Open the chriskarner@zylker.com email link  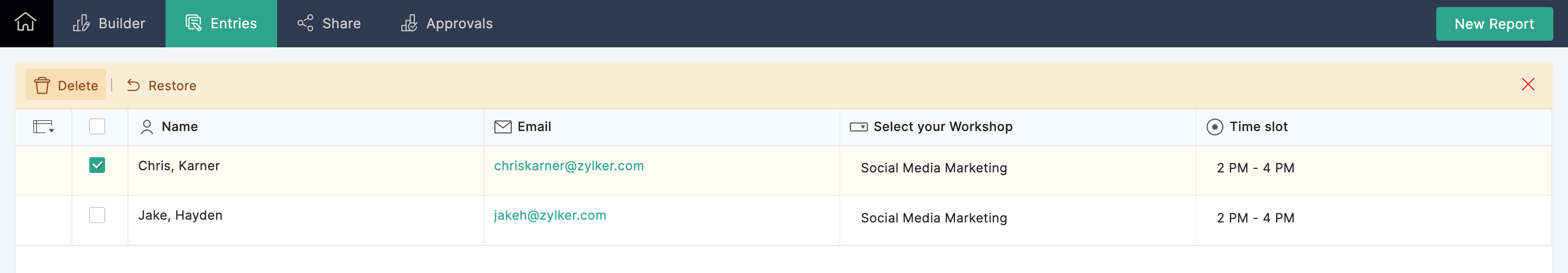tap(568, 165)
